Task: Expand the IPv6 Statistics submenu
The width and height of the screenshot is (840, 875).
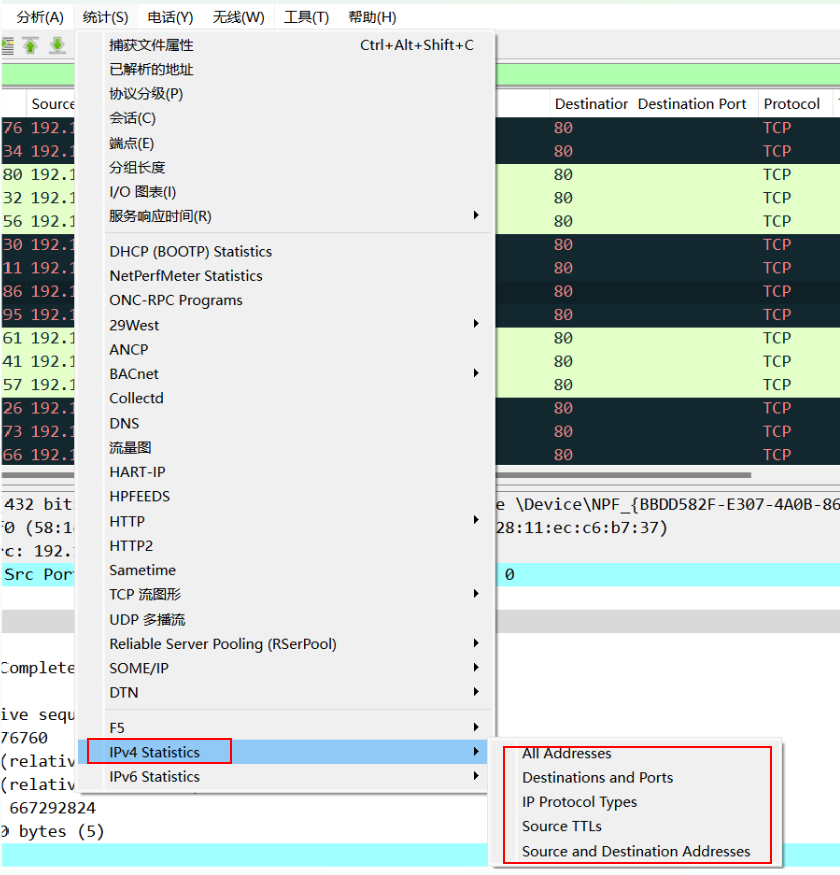Action: click(286, 777)
